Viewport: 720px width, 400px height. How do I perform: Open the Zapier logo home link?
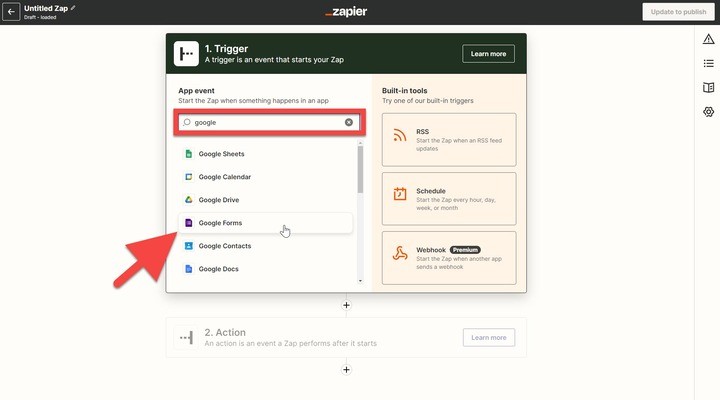(346, 12)
